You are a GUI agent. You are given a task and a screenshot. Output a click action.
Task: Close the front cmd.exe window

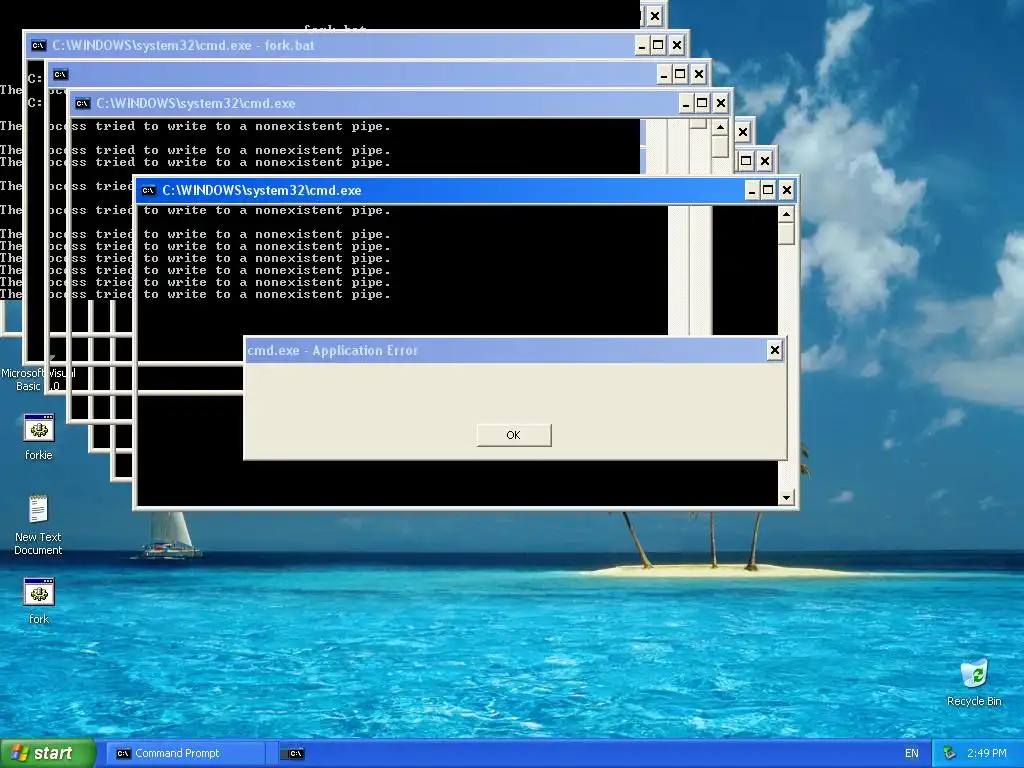click(x=787, y=191)
